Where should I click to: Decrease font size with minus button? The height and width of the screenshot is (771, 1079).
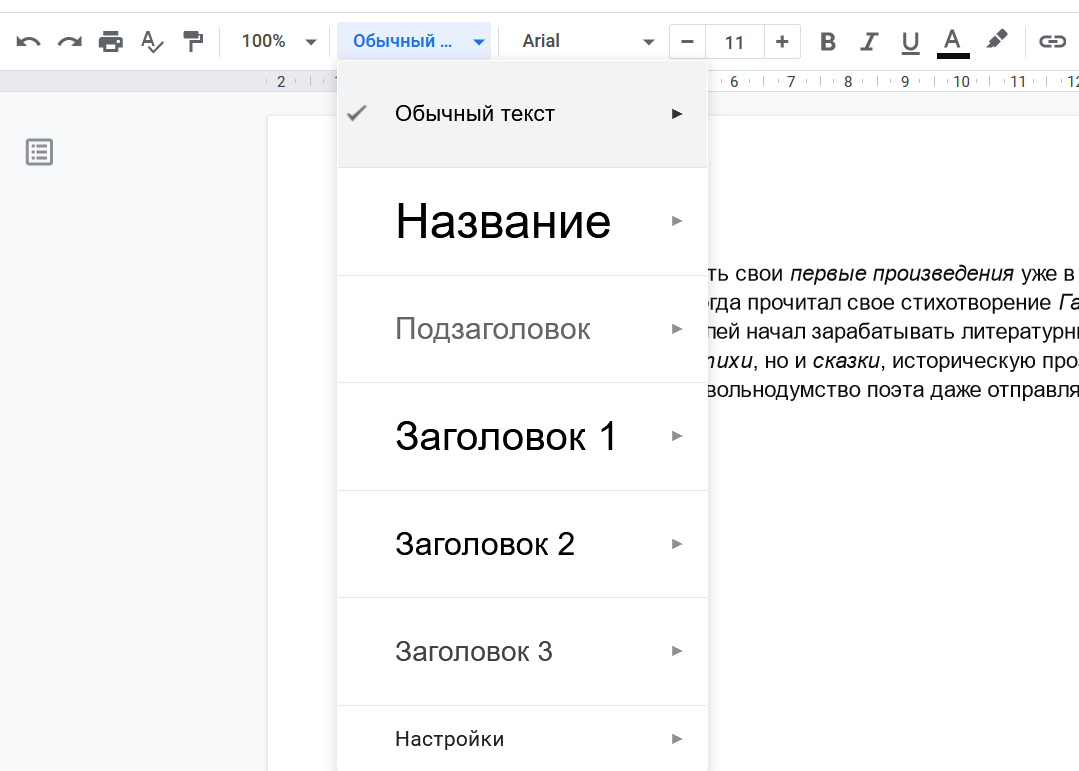click(x=687, y=41)
